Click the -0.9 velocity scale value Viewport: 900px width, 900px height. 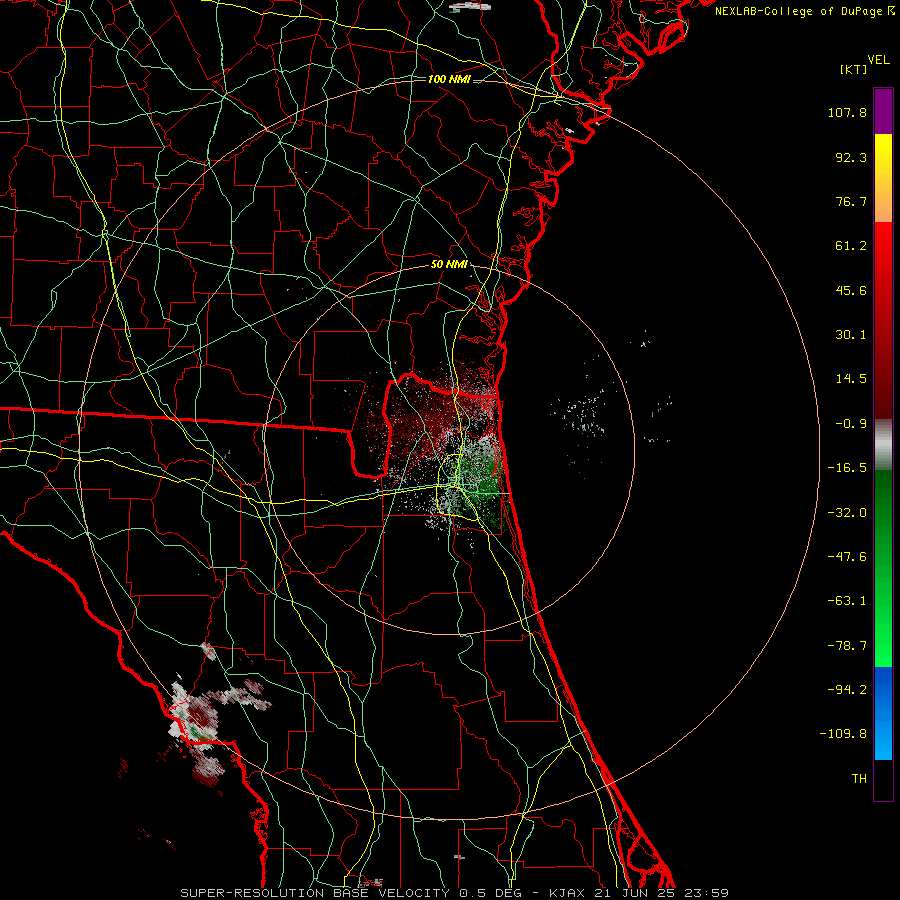851,424
